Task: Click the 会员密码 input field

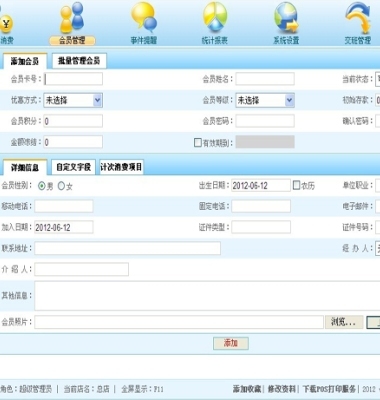Action: (265, 121)
